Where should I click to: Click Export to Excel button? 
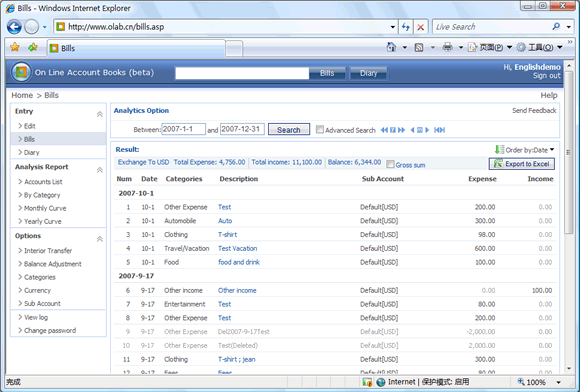pos(522,164)
